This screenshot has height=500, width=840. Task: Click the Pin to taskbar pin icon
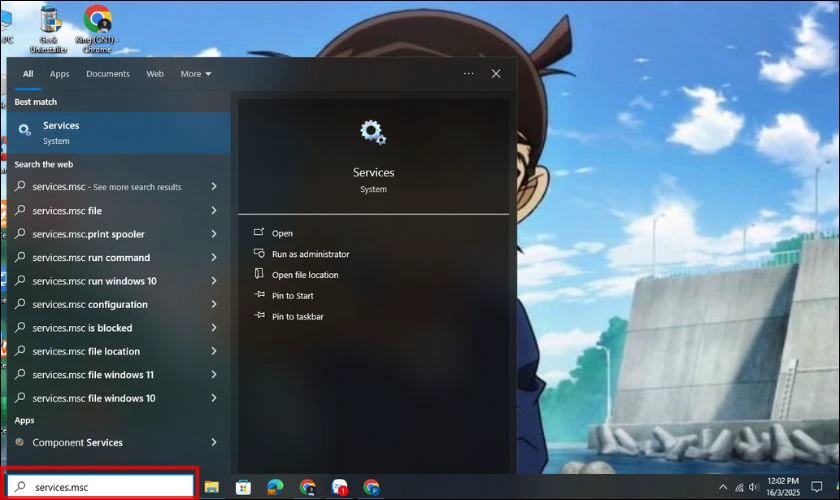pos(259,316)
